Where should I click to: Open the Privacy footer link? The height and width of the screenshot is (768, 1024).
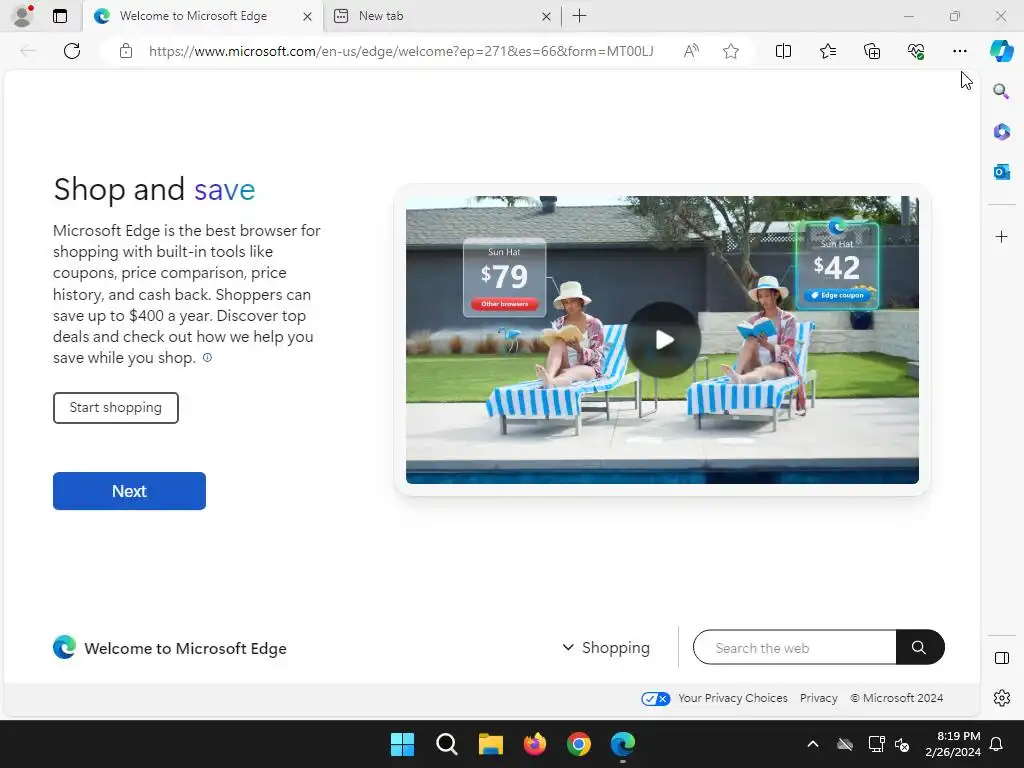818,698
